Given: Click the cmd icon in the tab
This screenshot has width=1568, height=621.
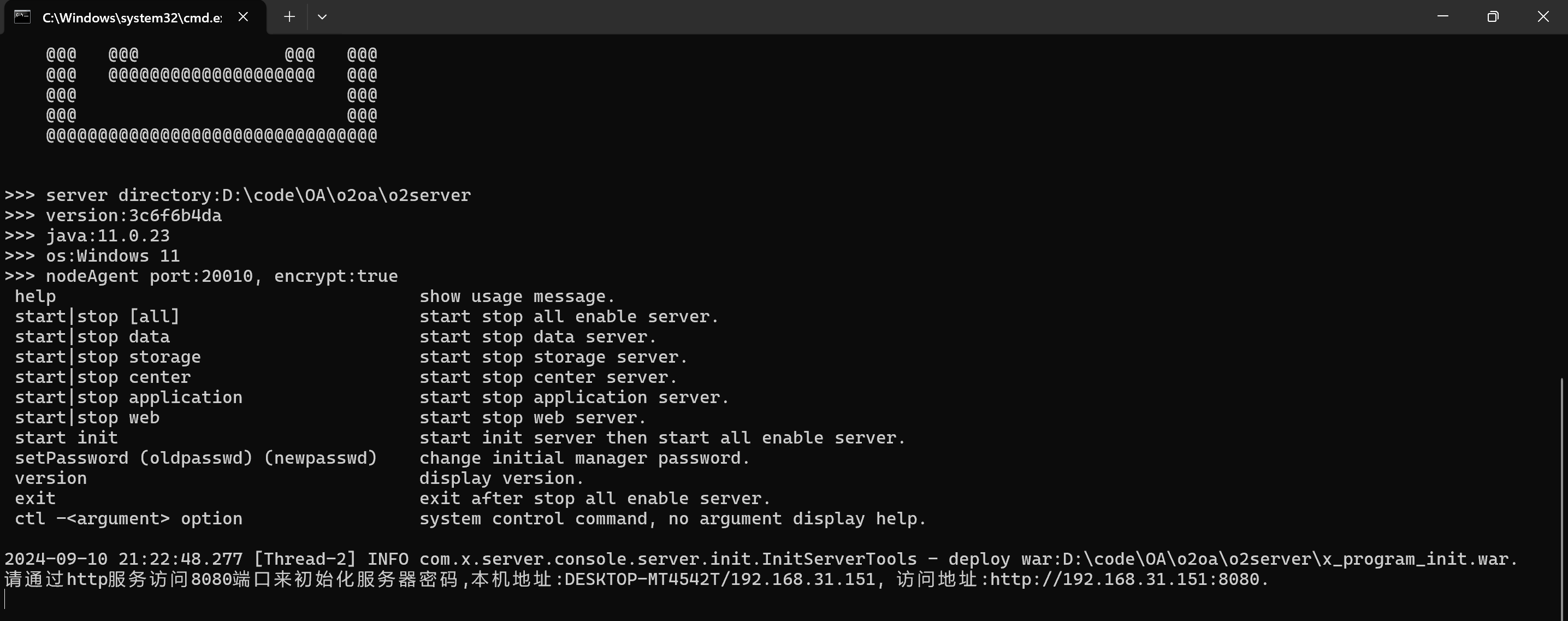Looking at the screenshot, I should point(22,17).
